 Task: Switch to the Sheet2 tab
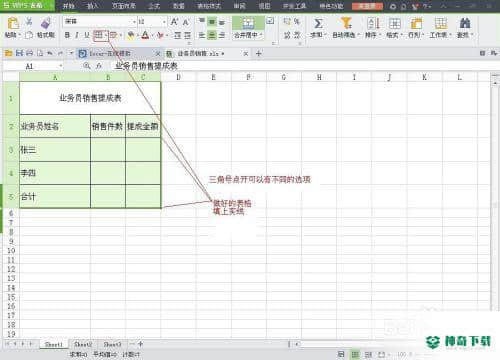(x=83, y=344)
